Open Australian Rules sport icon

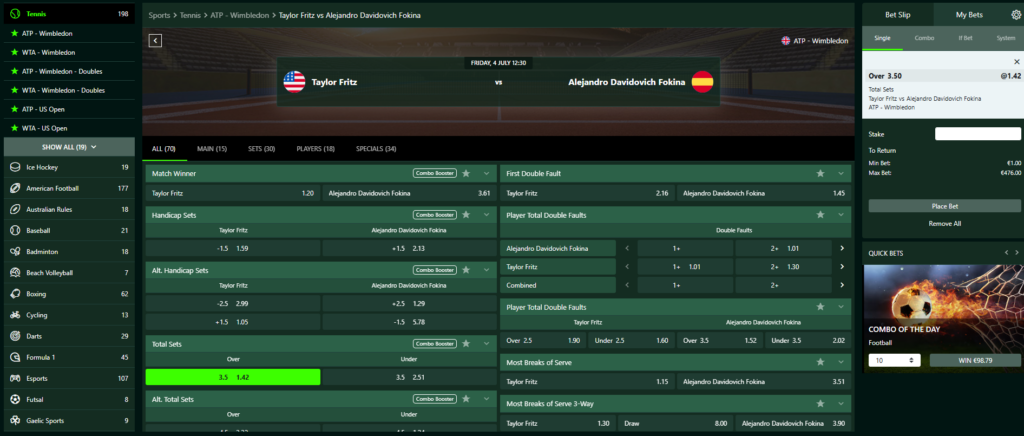[15, 210]
